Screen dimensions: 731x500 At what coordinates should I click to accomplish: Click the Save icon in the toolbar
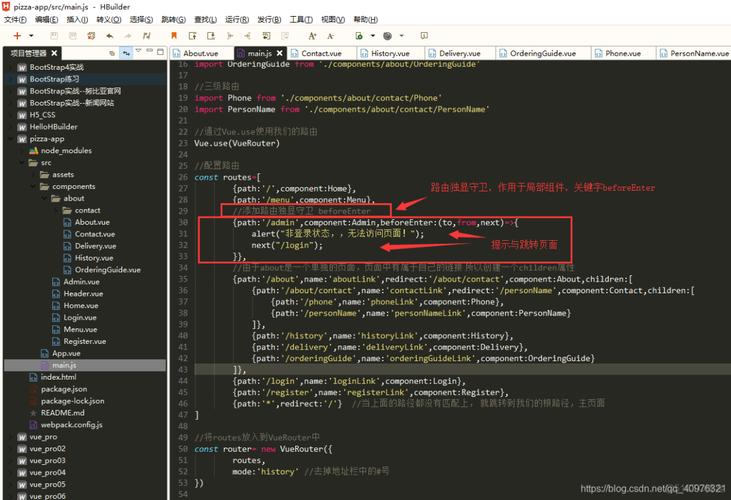[x=54, y=35]
